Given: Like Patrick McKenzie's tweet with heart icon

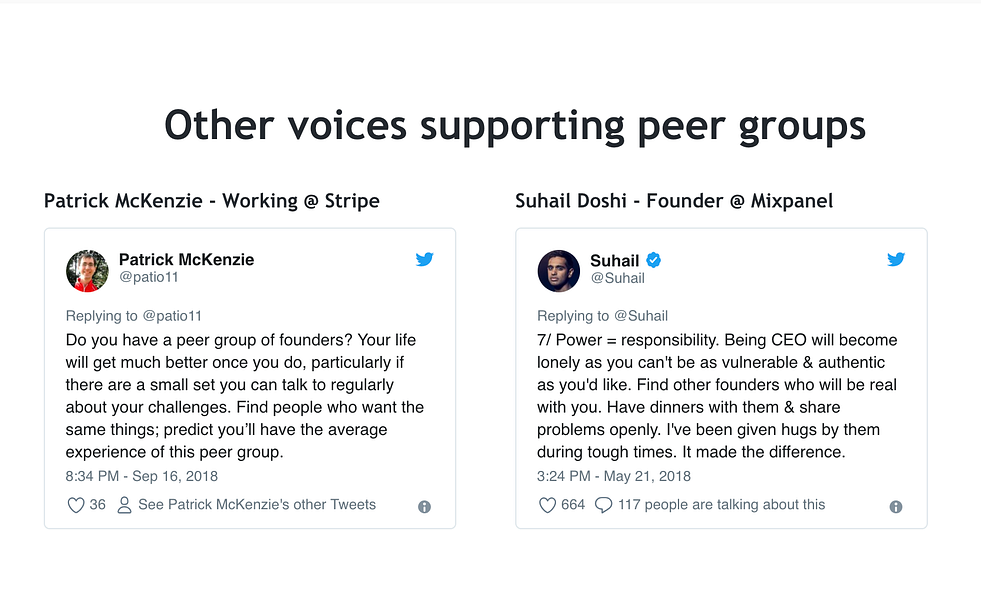Looking at the screenshot, I should (x=75, y=505).
